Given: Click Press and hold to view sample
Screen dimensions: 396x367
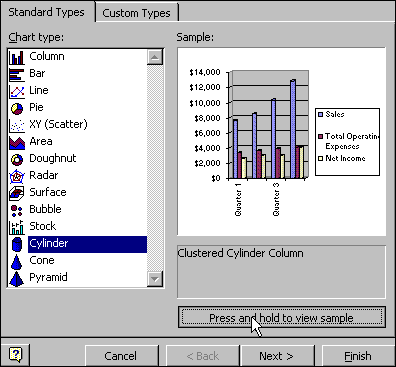Looking at the screenshot, I should pyautogui.click(x=282, y=317).
